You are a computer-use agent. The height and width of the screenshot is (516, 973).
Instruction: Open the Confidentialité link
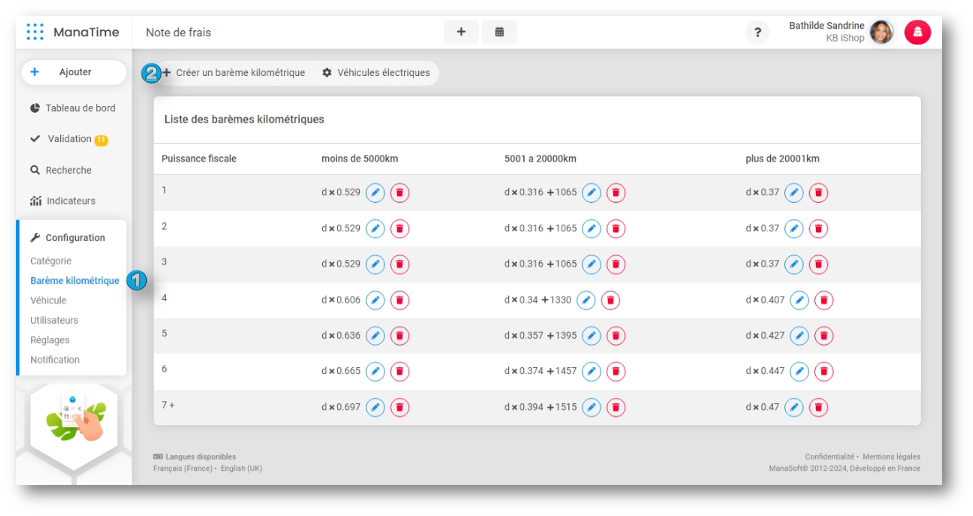(830, 456)
